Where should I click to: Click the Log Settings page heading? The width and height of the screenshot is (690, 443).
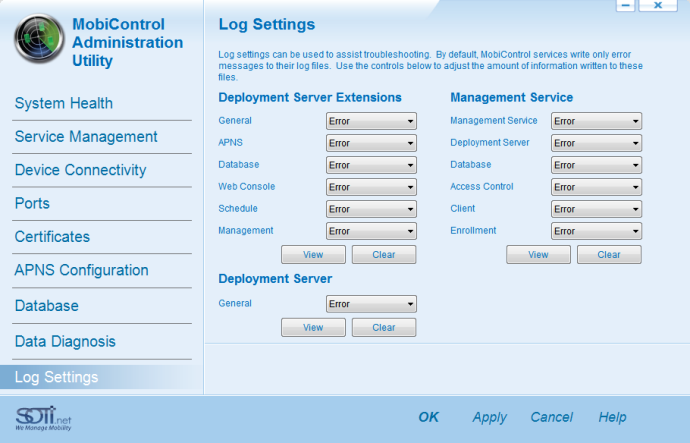[267, 24]
